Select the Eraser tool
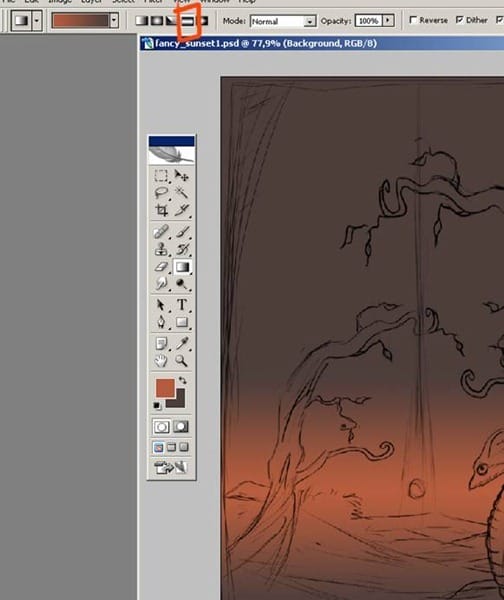 [x=161, y=266]
